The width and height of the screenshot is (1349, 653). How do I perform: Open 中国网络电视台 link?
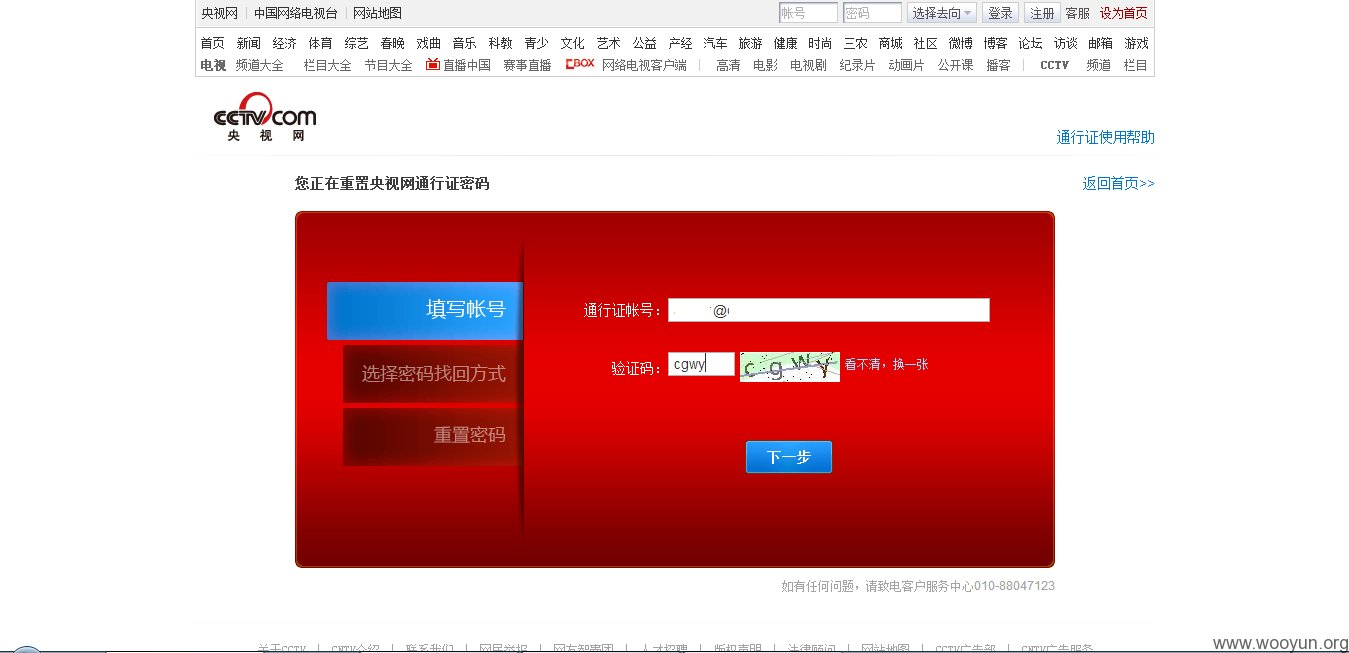coord(296,13)
